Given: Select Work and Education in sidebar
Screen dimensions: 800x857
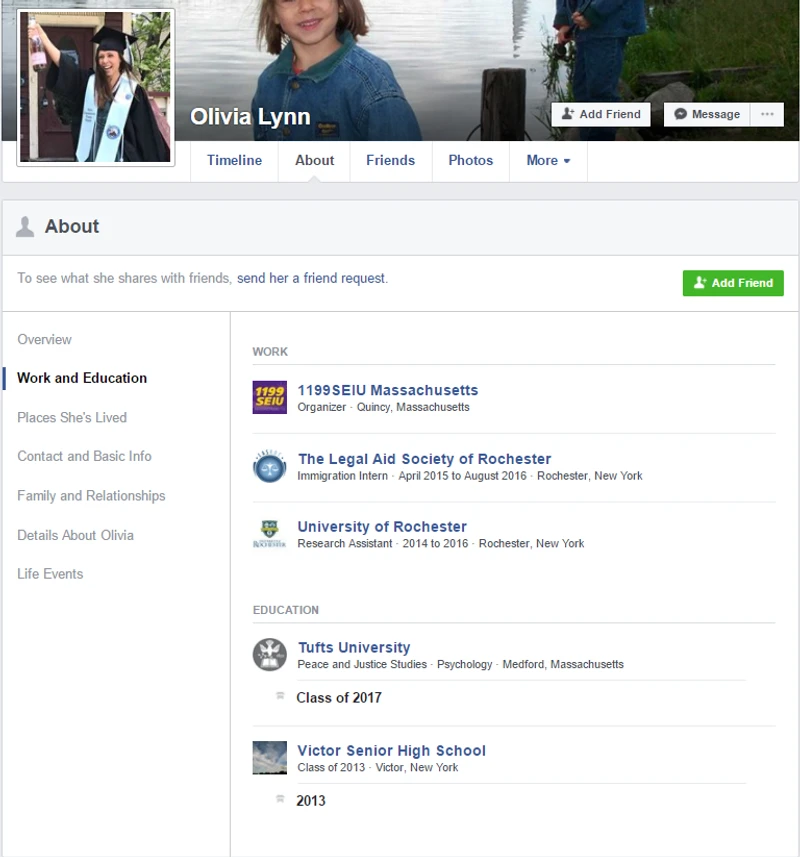Looking at the screenshot, I should click(82, 378).
